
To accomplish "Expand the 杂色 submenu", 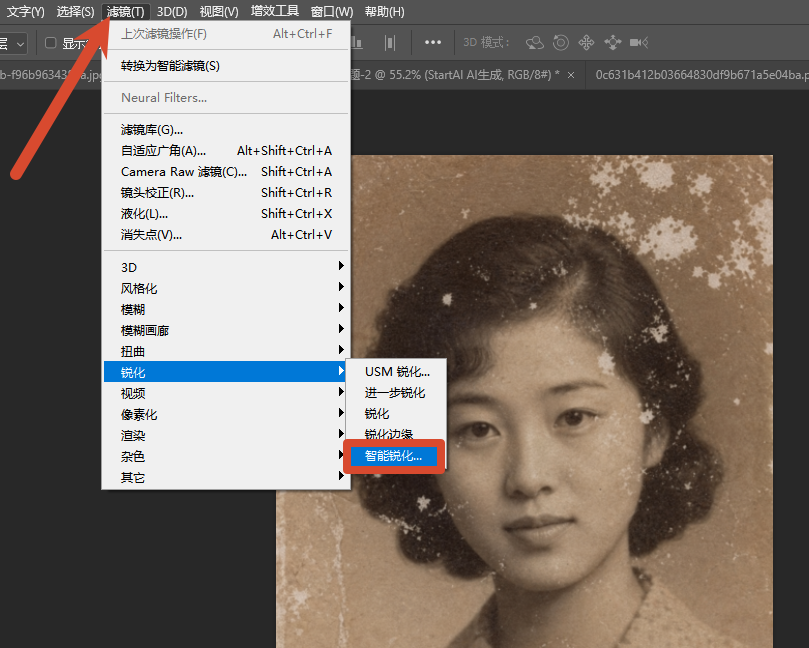I will click(226, 457).
